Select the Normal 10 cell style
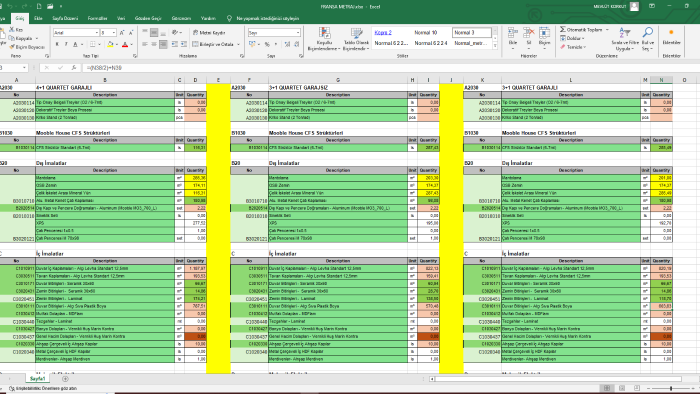The width and height of the screenshot is (700, 394). (426, 33)
